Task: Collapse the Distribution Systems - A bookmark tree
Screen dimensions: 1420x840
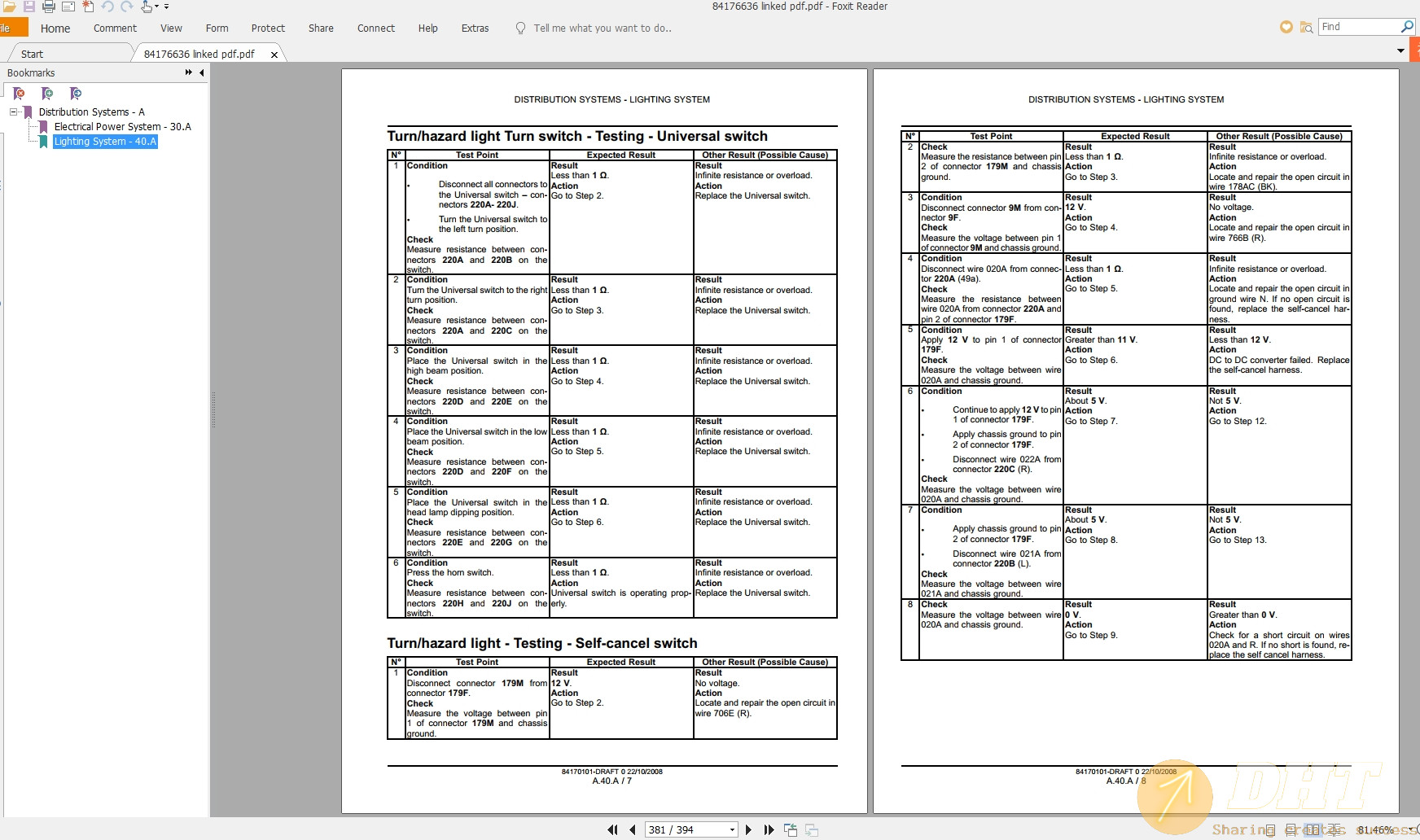Action: pos(14,112)
